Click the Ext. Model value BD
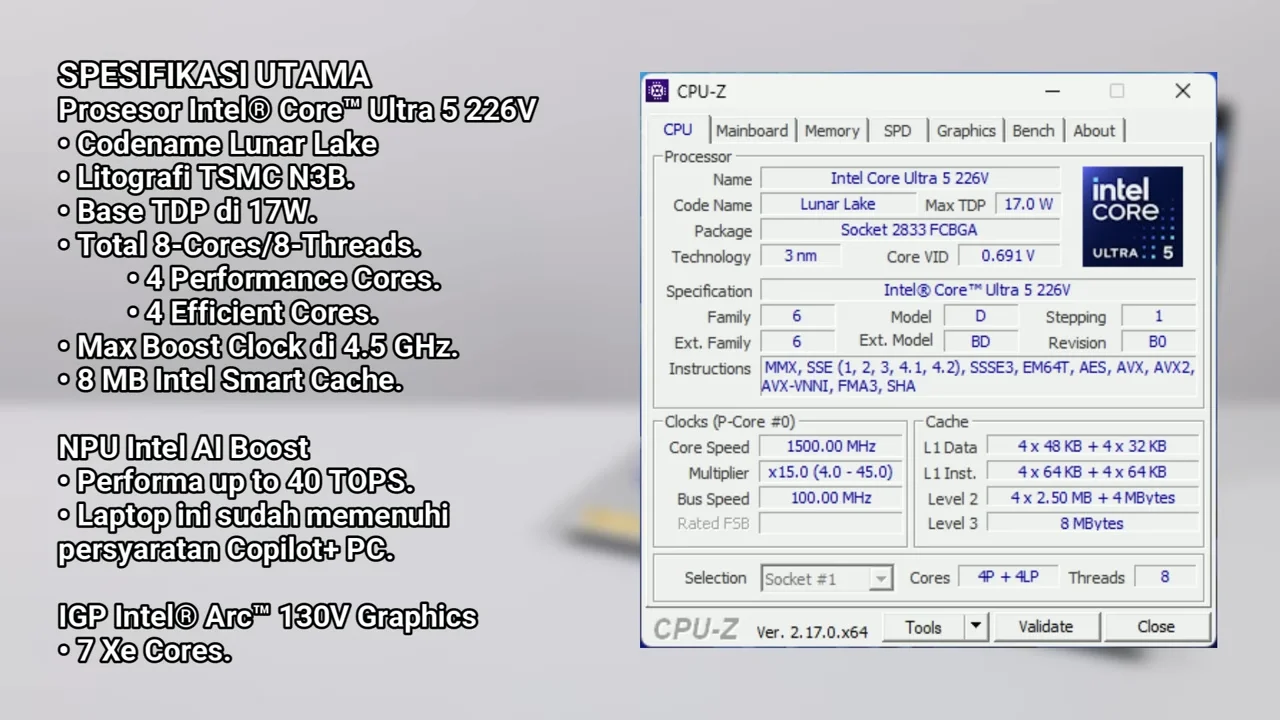Image resolution: width=1280 pixels, height=720 pixels. tap(980, 342)
